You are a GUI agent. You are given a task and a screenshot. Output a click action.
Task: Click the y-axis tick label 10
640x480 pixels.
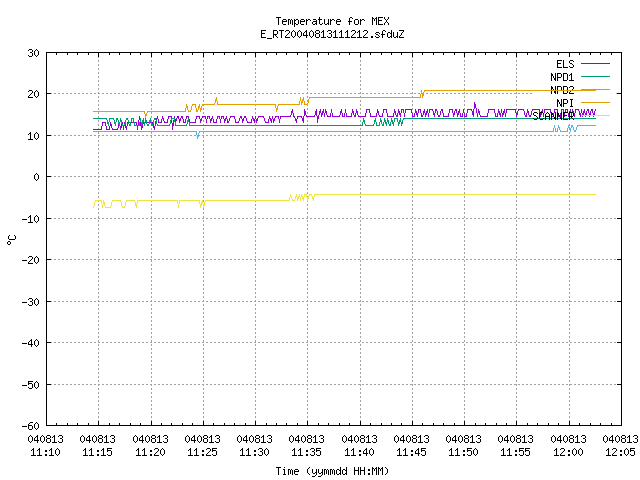(33, 136)
